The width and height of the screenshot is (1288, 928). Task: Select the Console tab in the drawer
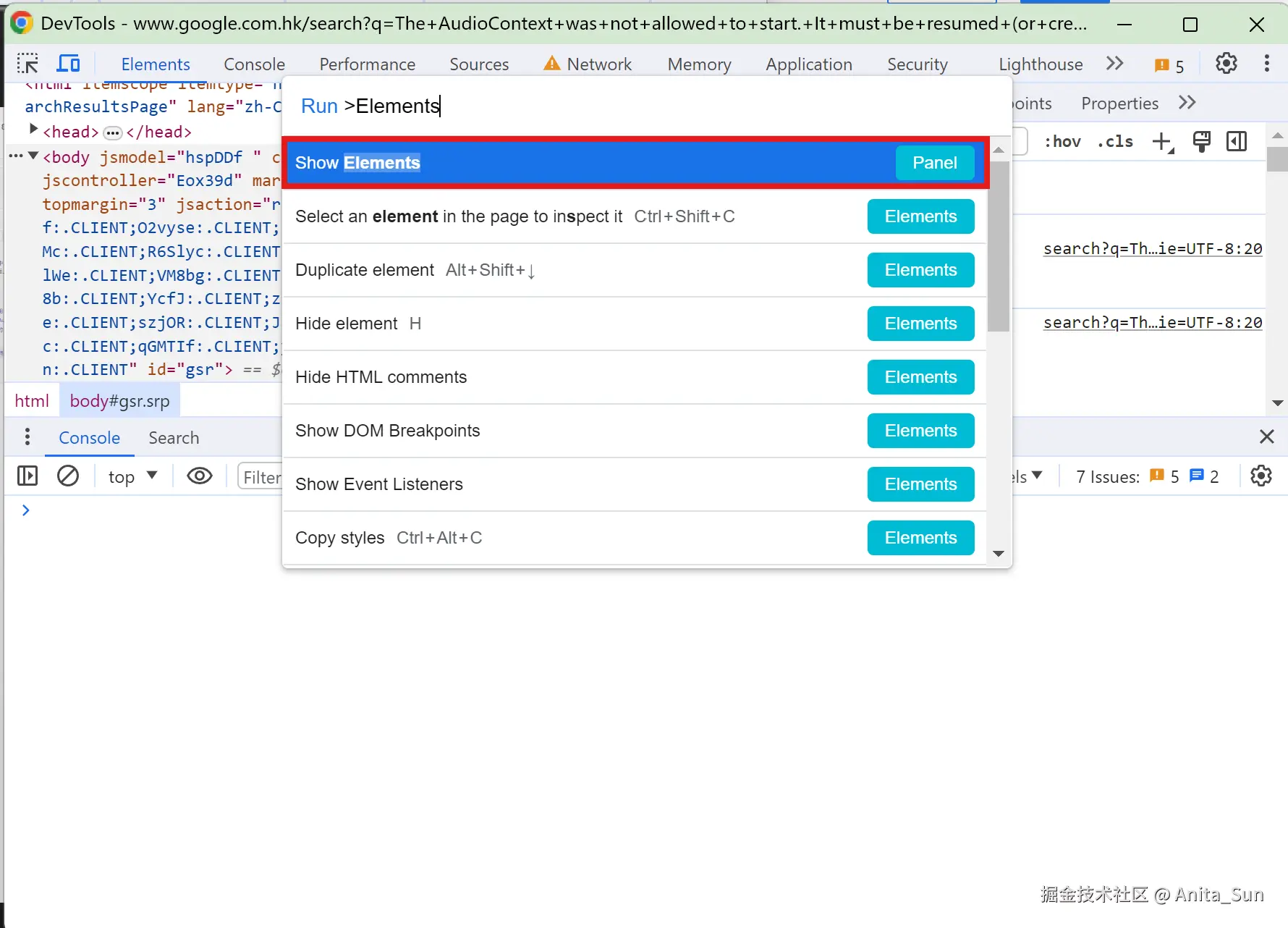(x=90, y=438)
